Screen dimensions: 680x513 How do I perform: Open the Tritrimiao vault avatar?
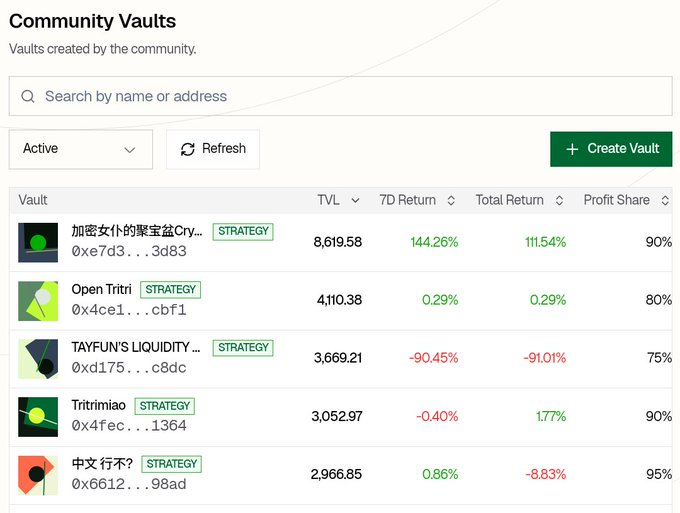click(38, 417)
